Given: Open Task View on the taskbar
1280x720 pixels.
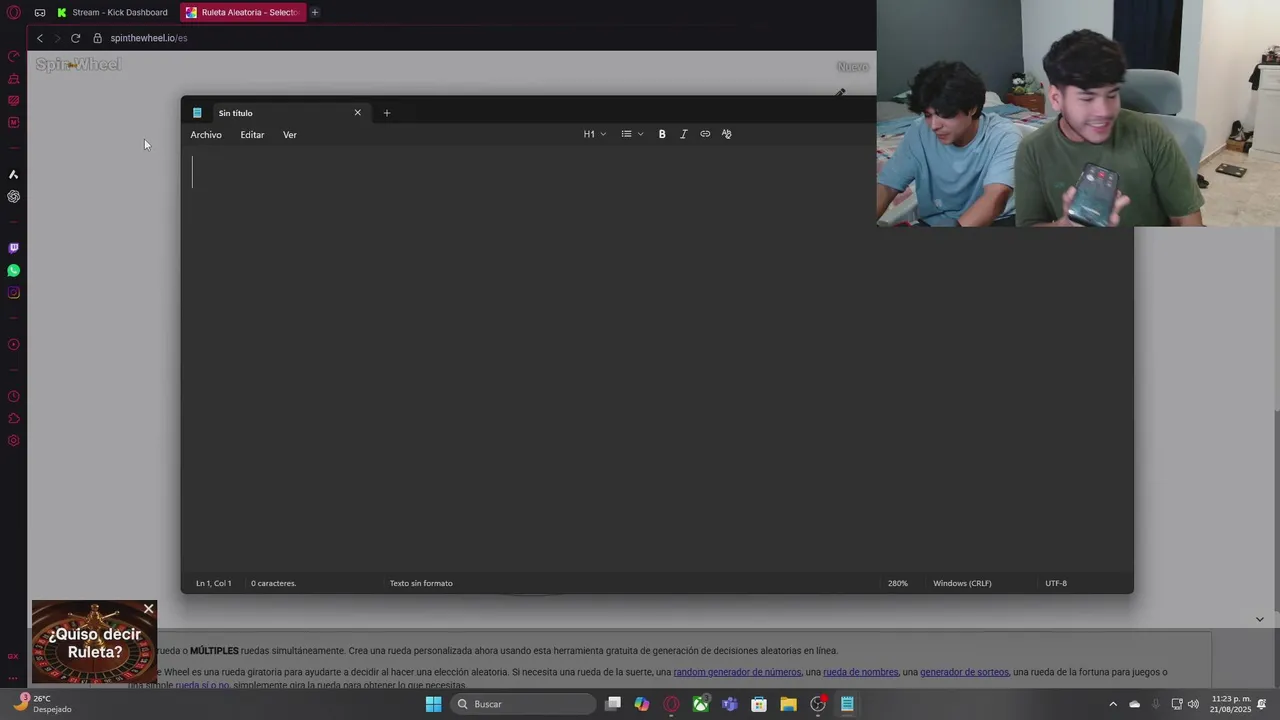Looking at the screenshot, I should pos(613,704).
